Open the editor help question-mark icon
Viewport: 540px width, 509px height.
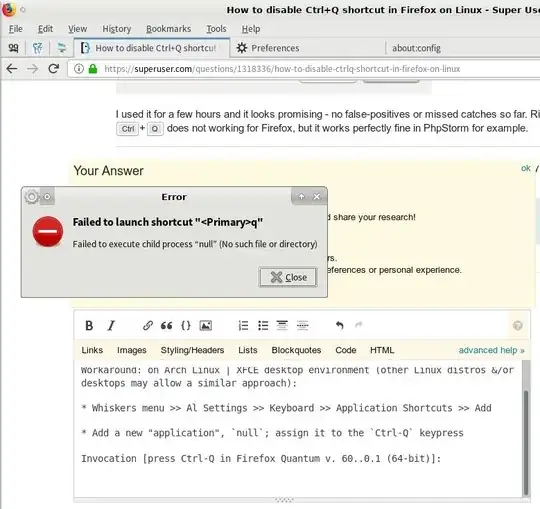point(518,325)
